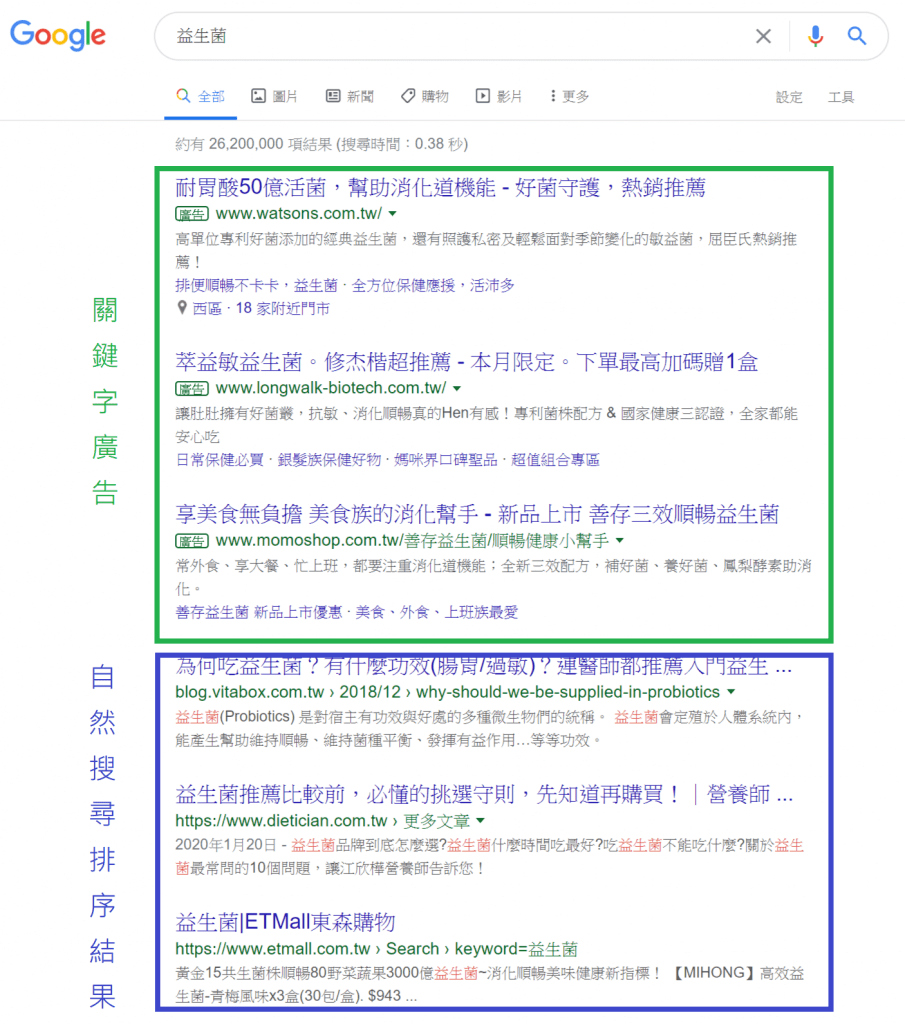Expand dropdown arrow next to www.watsons.com.tw
The height and width of the screenshot is (1024, 905).
tap(392, 214)
